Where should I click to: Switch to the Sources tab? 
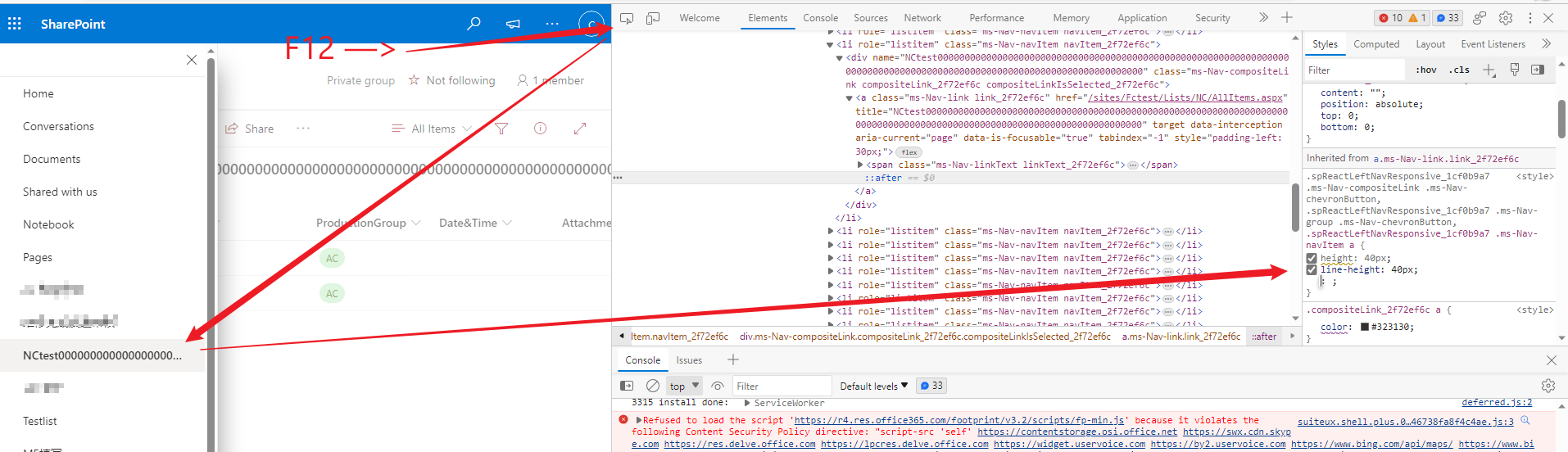coord(870,18)
